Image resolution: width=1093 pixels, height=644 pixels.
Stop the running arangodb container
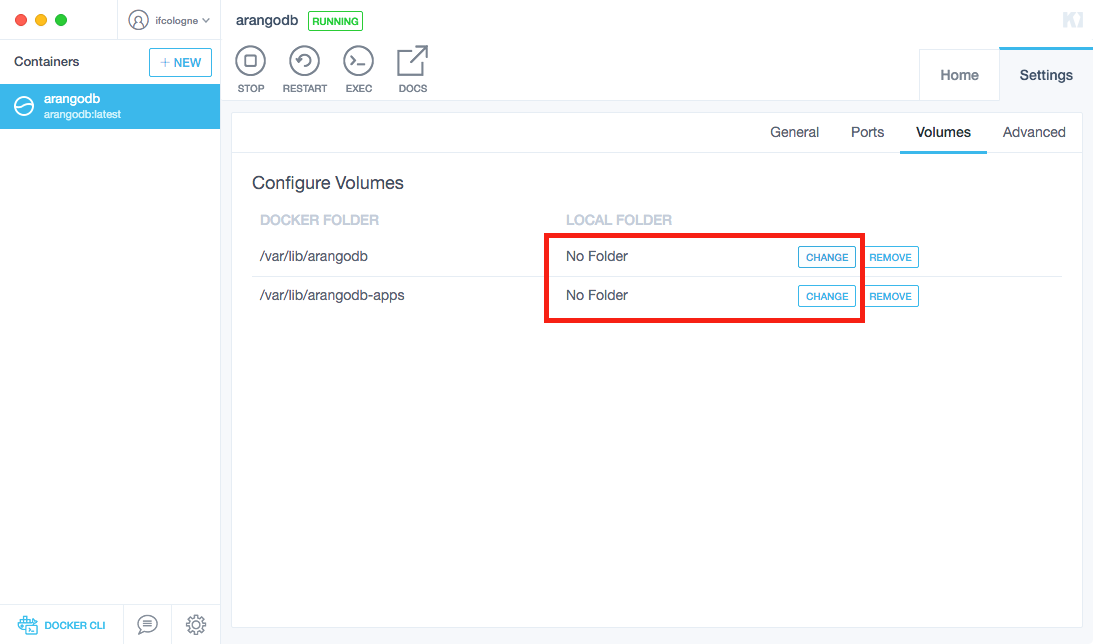coord(250,62)
